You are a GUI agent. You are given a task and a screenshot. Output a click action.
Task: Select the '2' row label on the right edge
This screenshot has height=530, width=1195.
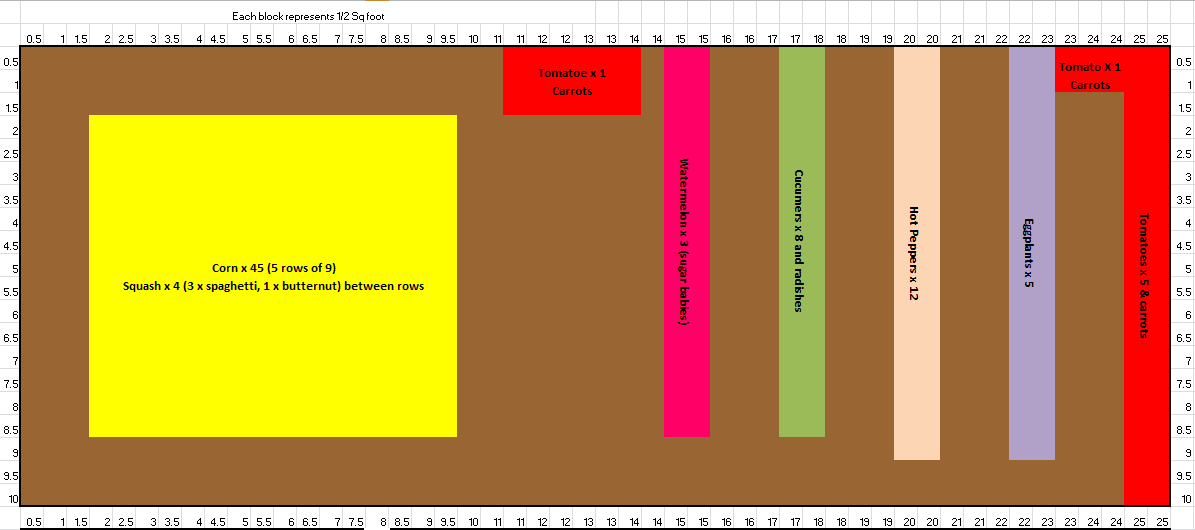tap(1182, 132)
